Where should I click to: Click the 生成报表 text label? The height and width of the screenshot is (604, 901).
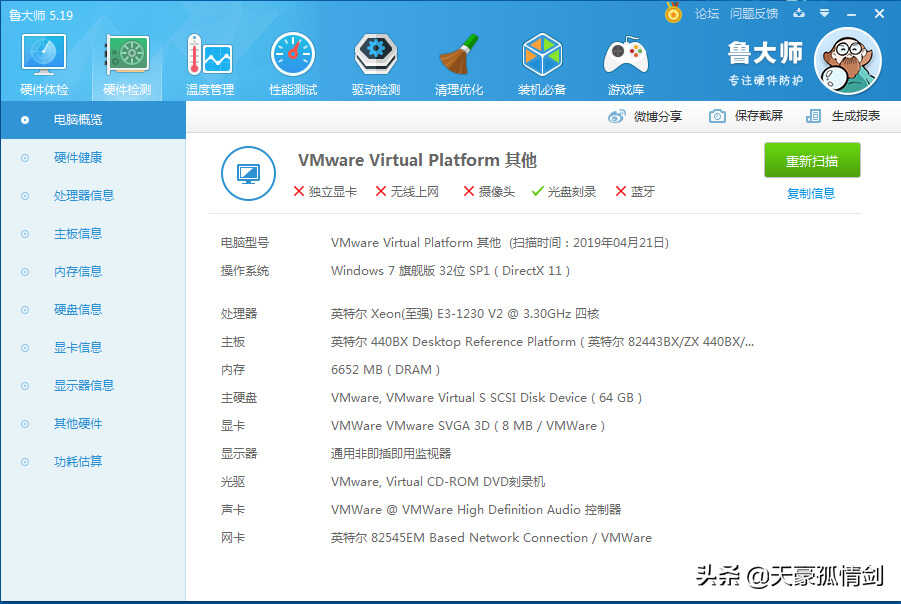pyautogui.click(x=856, y=116)
